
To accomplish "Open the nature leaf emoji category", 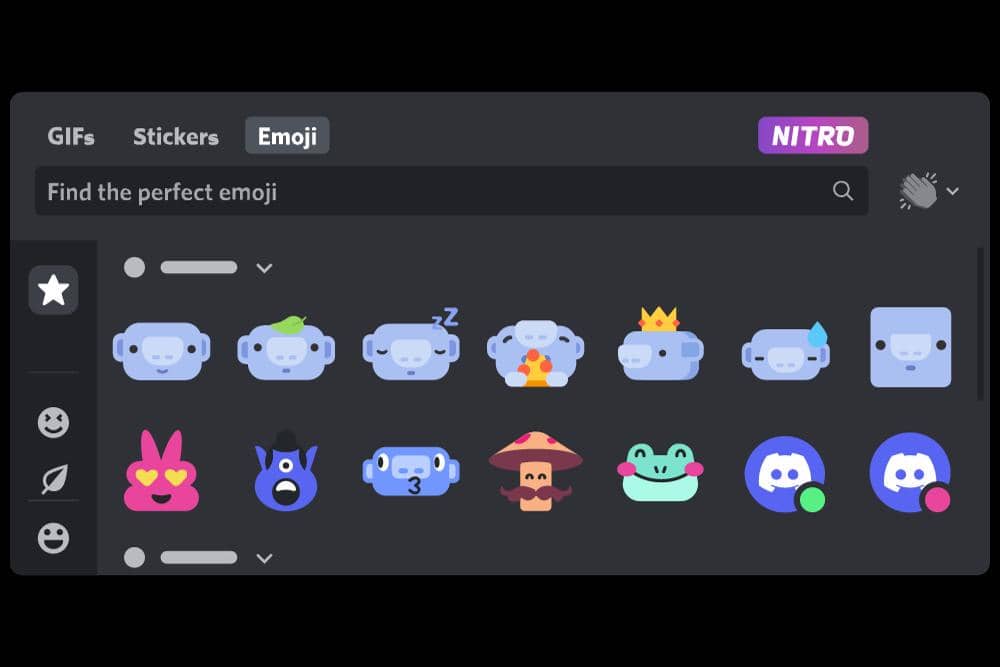I will coord(54,480).
